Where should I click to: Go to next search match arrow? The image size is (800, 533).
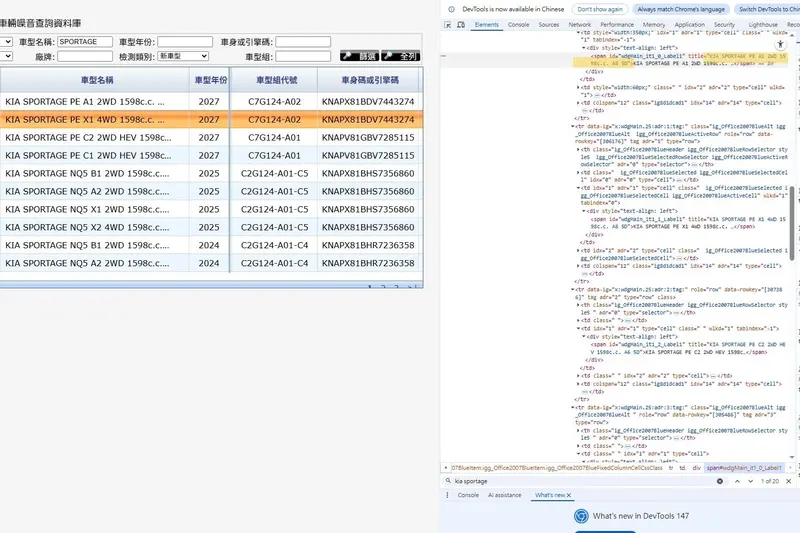[752, 481]
